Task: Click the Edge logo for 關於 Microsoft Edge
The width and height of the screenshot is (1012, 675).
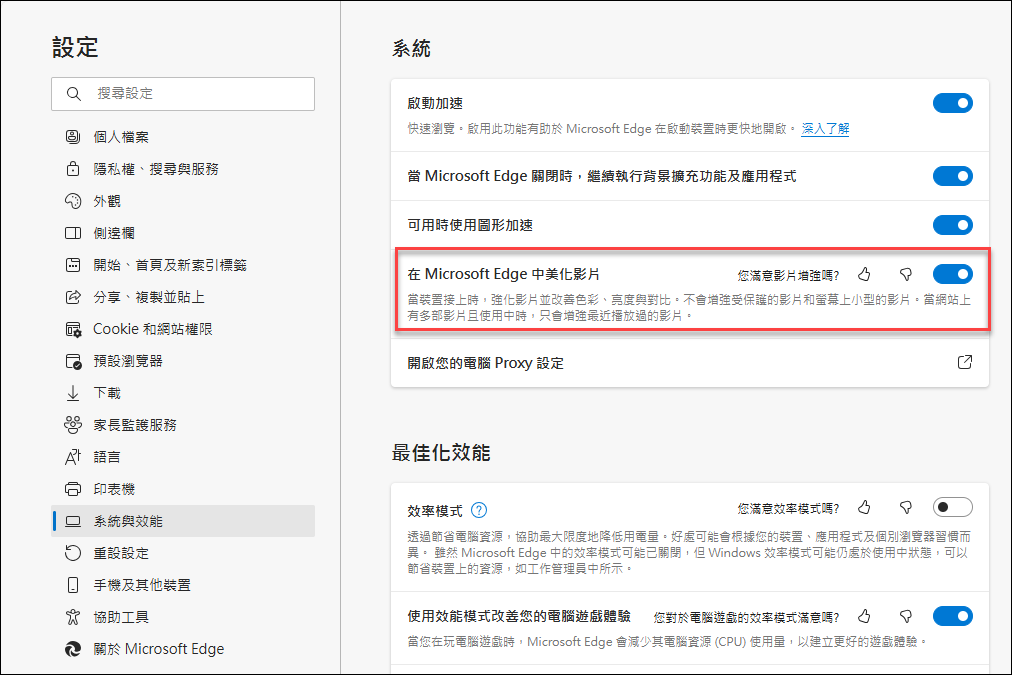Action: (x=73, y=649)
